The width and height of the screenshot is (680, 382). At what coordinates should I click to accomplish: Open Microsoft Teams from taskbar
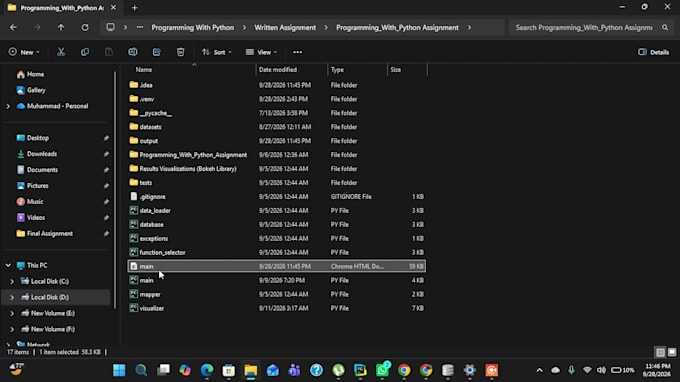294,370
